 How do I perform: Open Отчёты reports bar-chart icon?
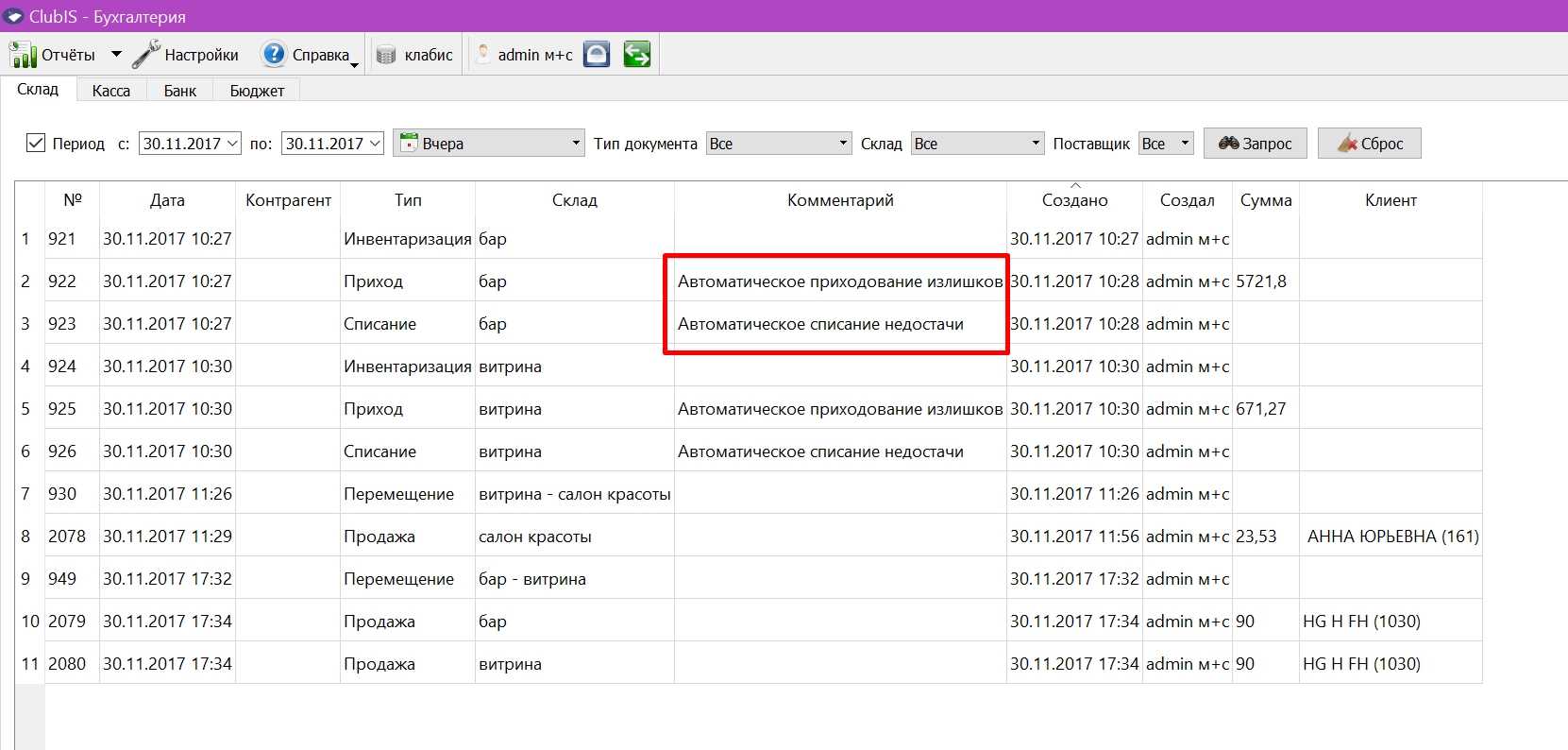tap(23, 55)
